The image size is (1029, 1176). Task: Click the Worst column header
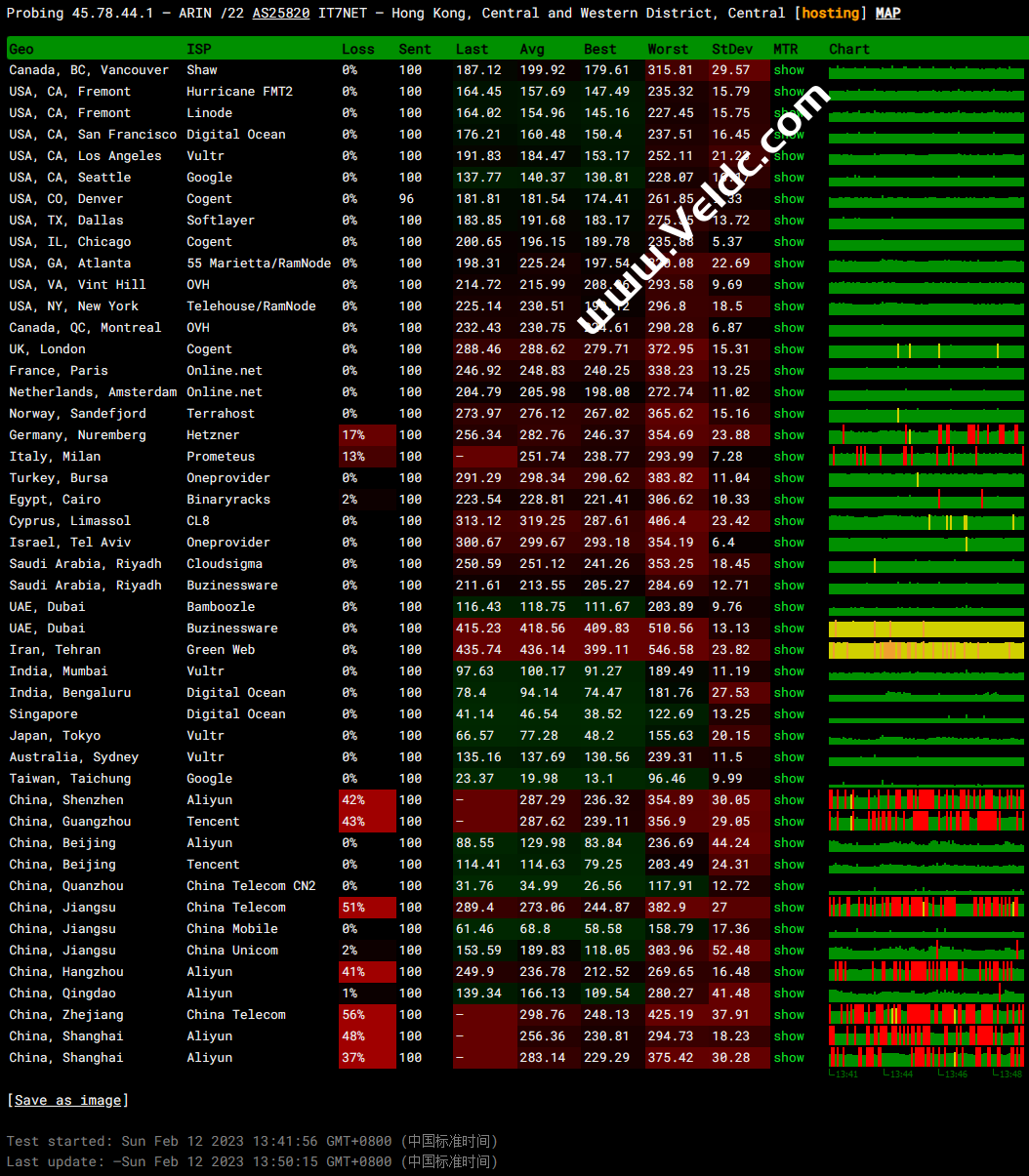[668, 49]
